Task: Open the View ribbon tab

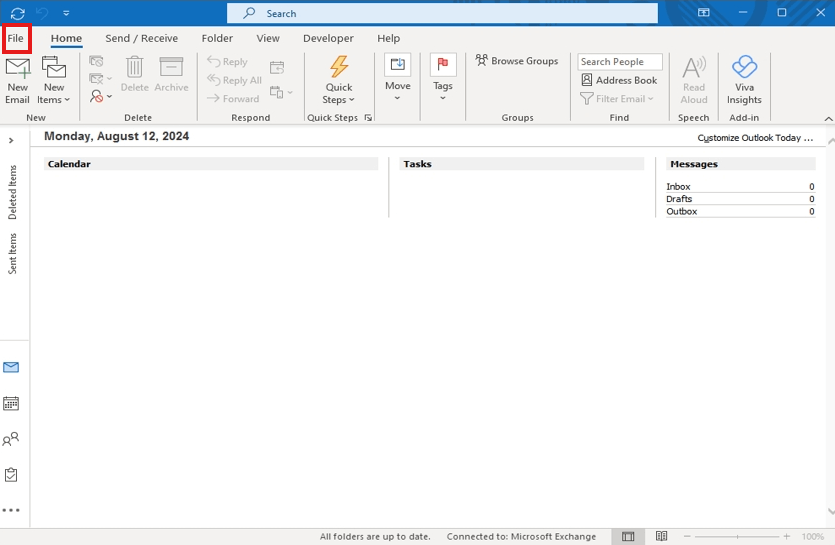Action: (x=268, y=38)
